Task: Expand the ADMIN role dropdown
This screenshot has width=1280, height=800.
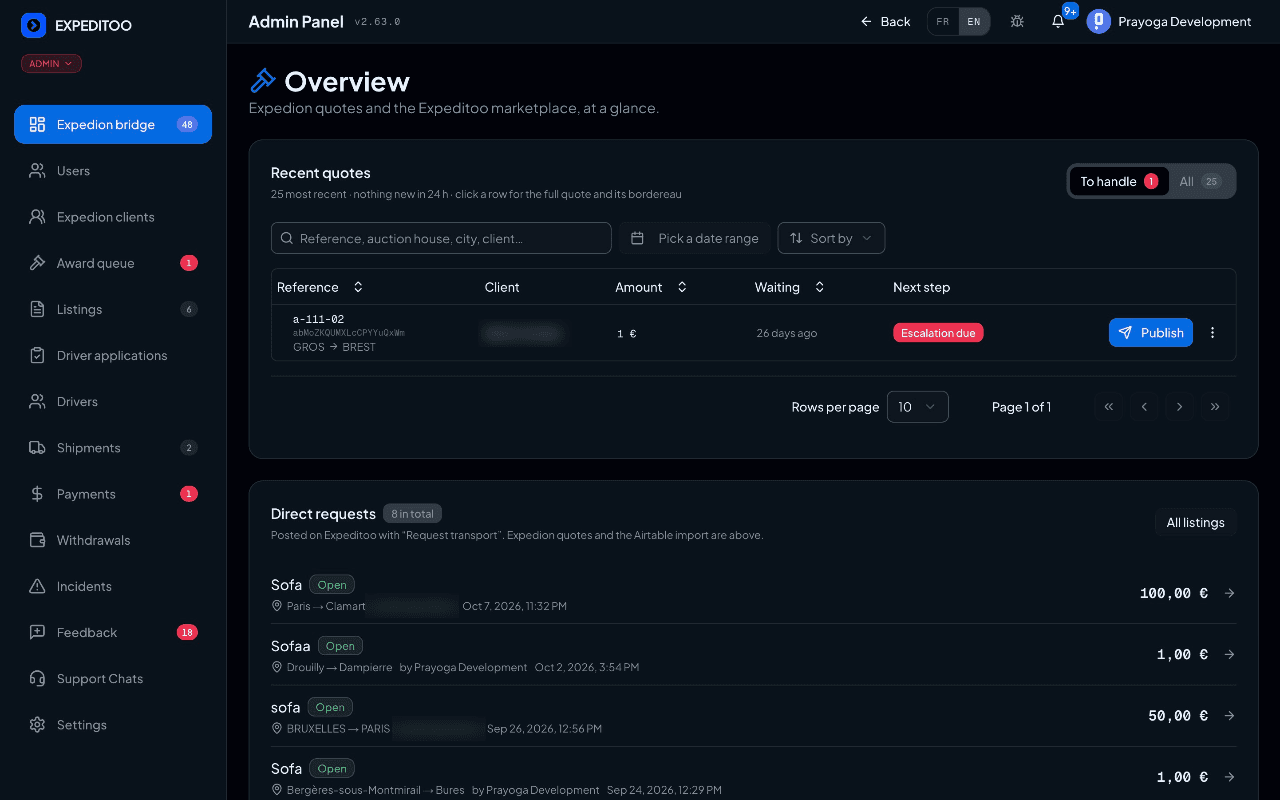Action: (51, 64)
